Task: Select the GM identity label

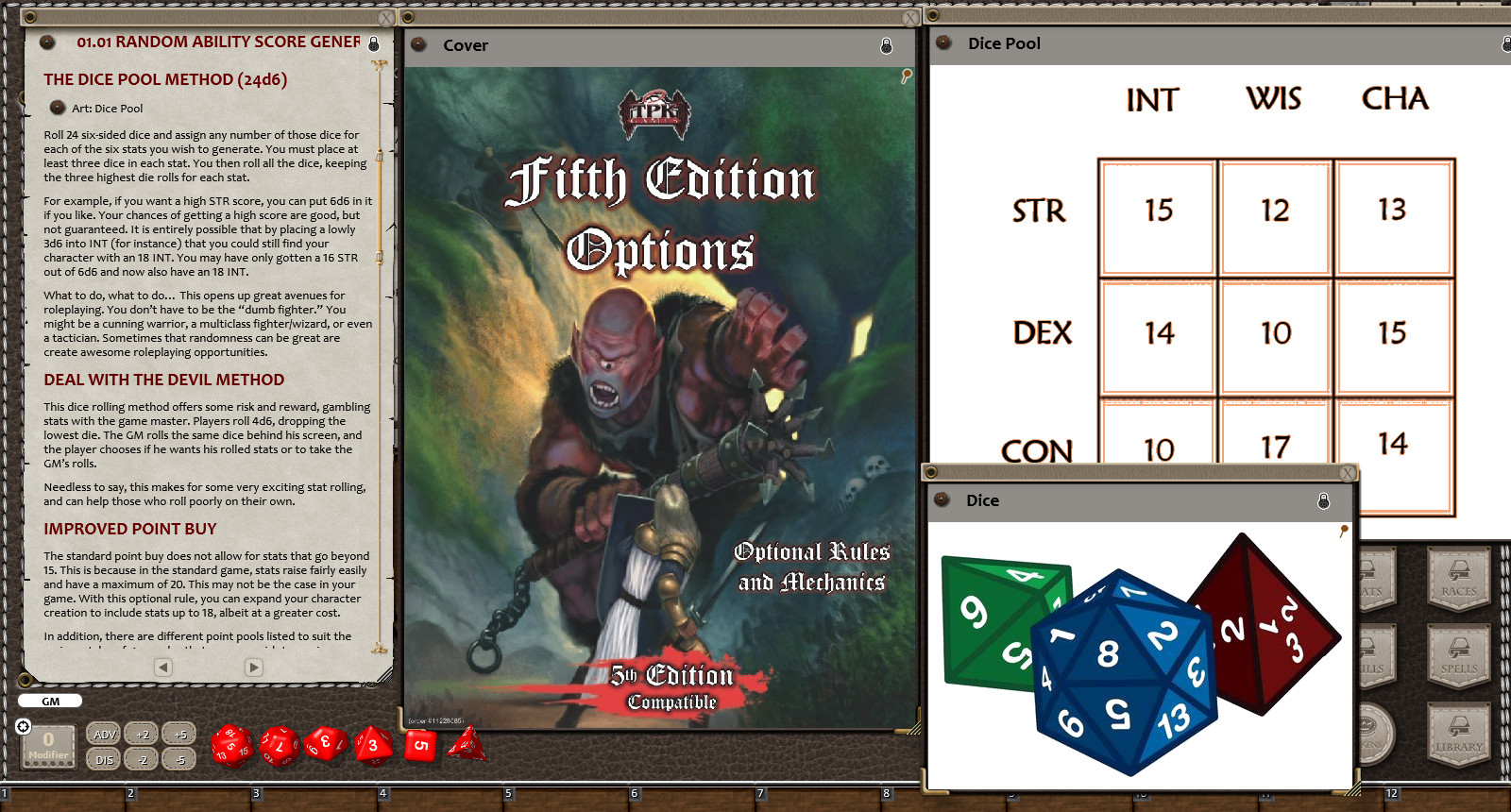Action: click(x=50, y=702)
